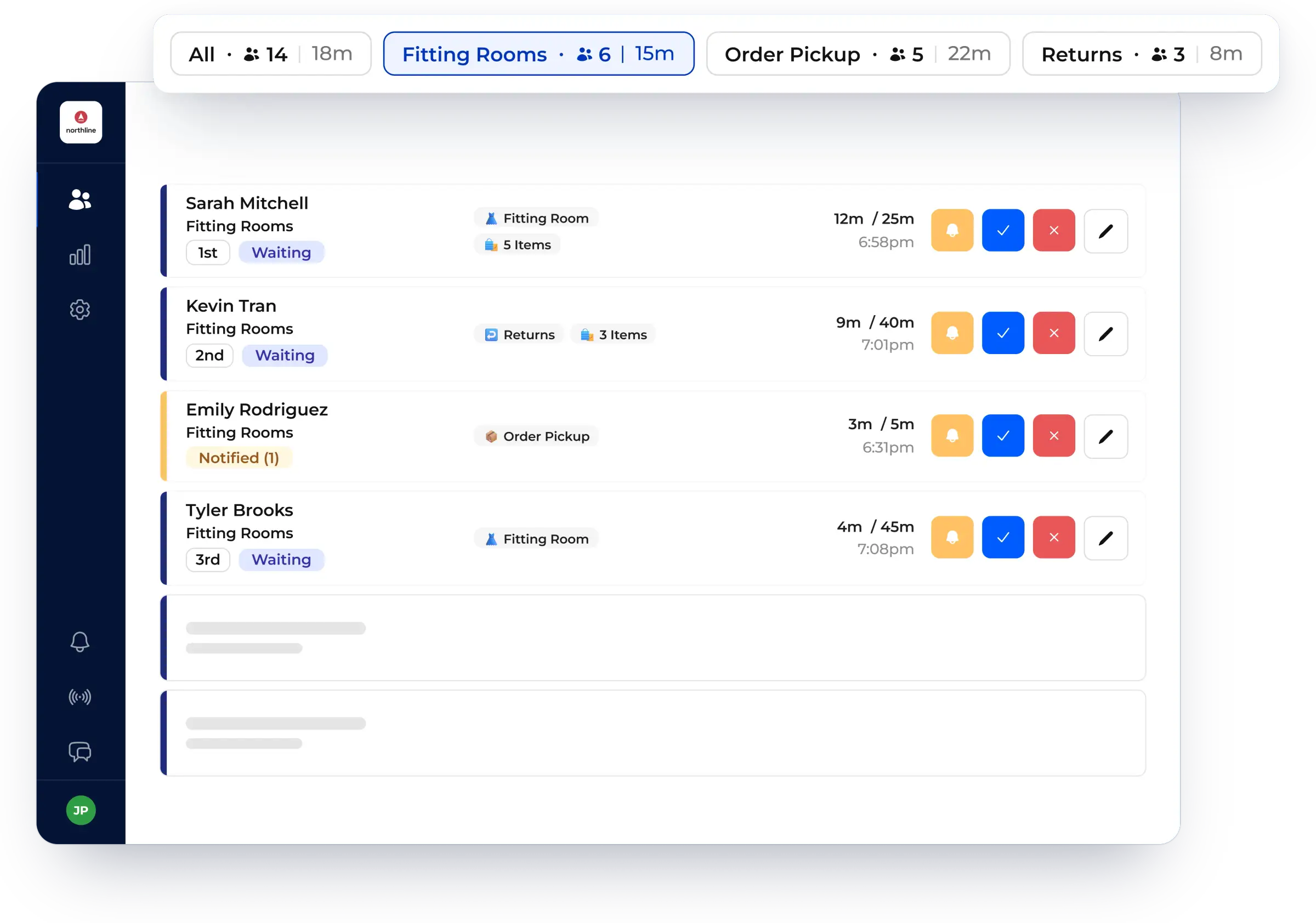Click the northline logo
1316x923 pixels.
point(81,122)
